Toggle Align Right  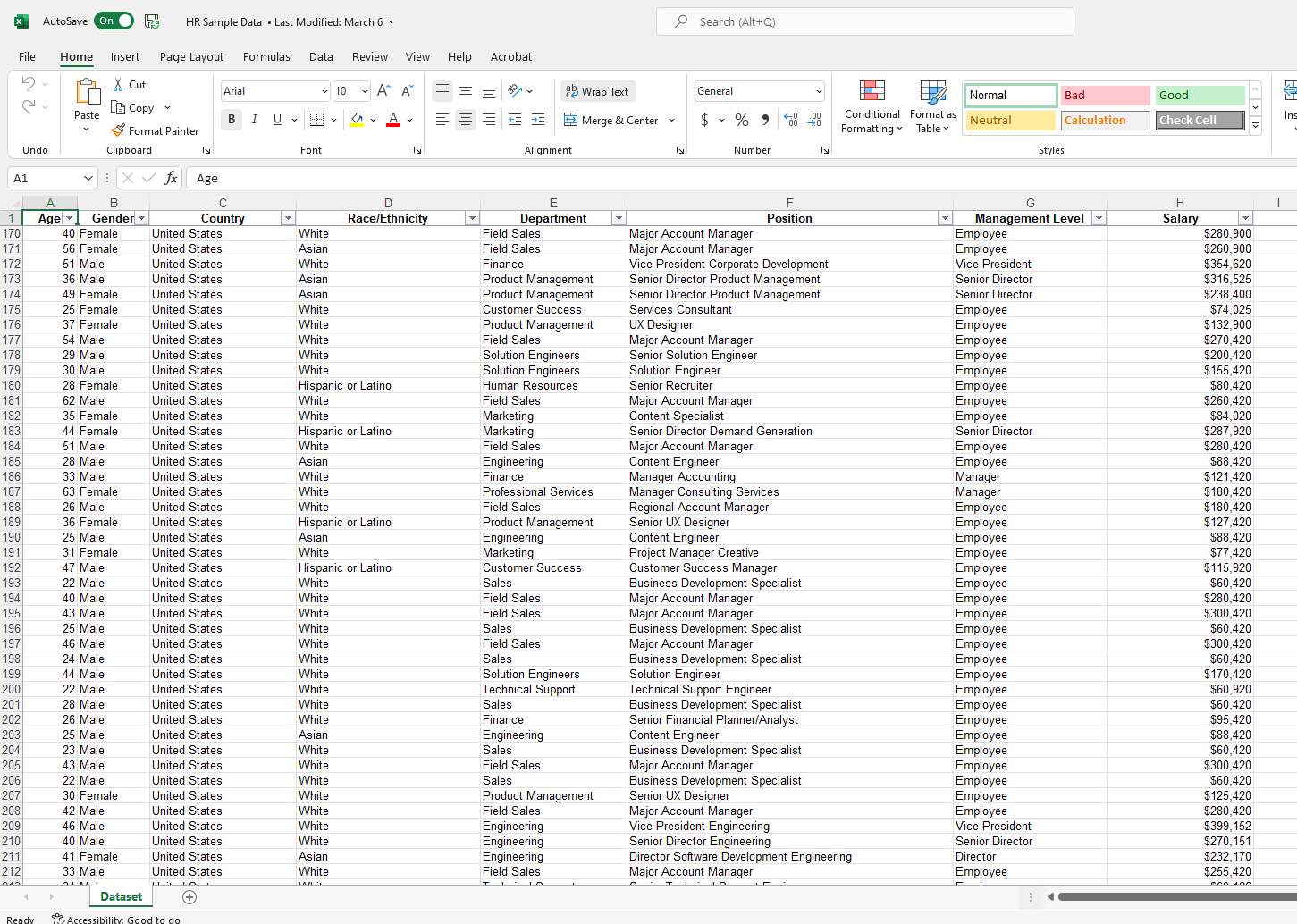pyautogui.click(x=489, y=120)
